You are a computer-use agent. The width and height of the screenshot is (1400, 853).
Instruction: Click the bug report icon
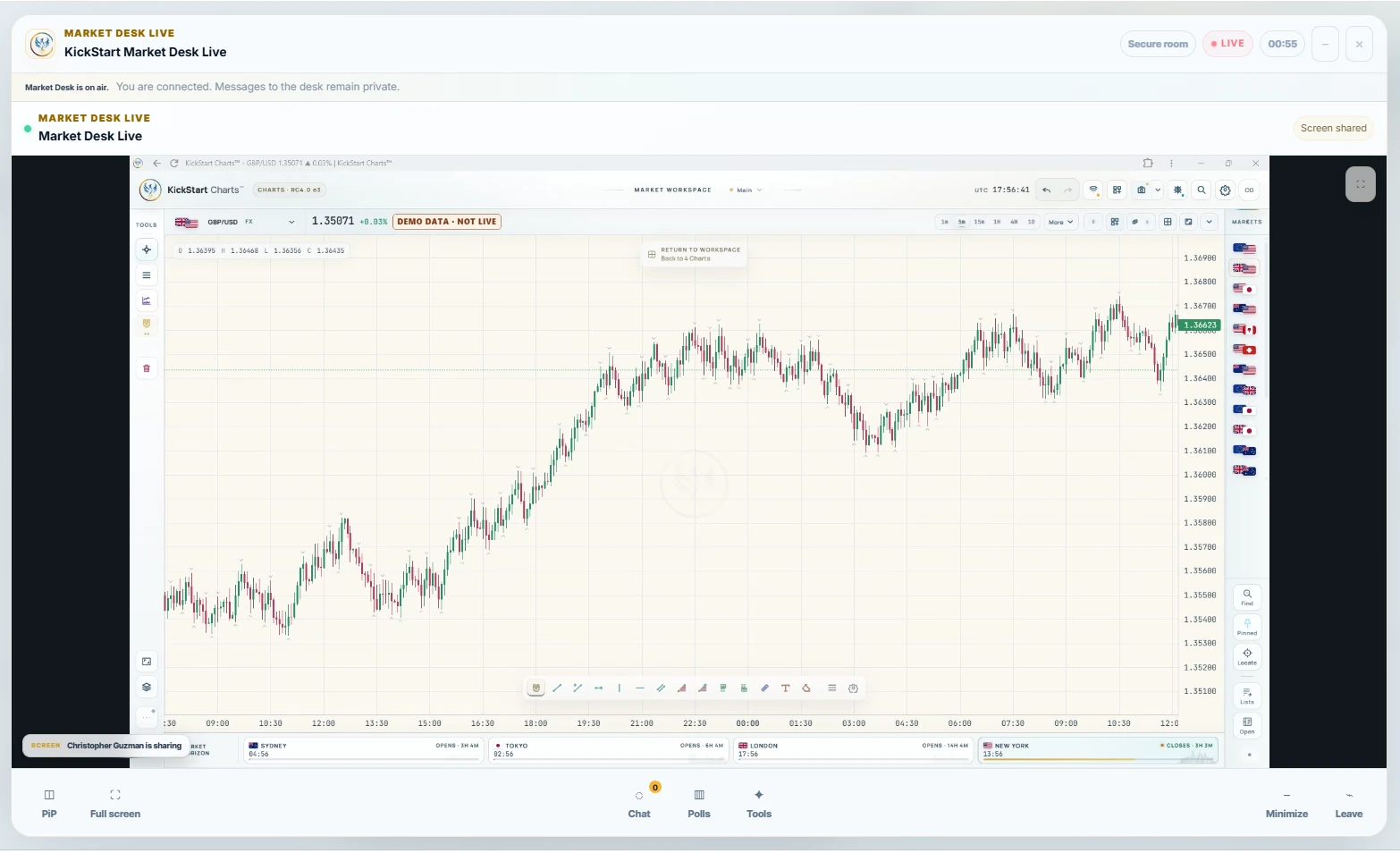1178,190
